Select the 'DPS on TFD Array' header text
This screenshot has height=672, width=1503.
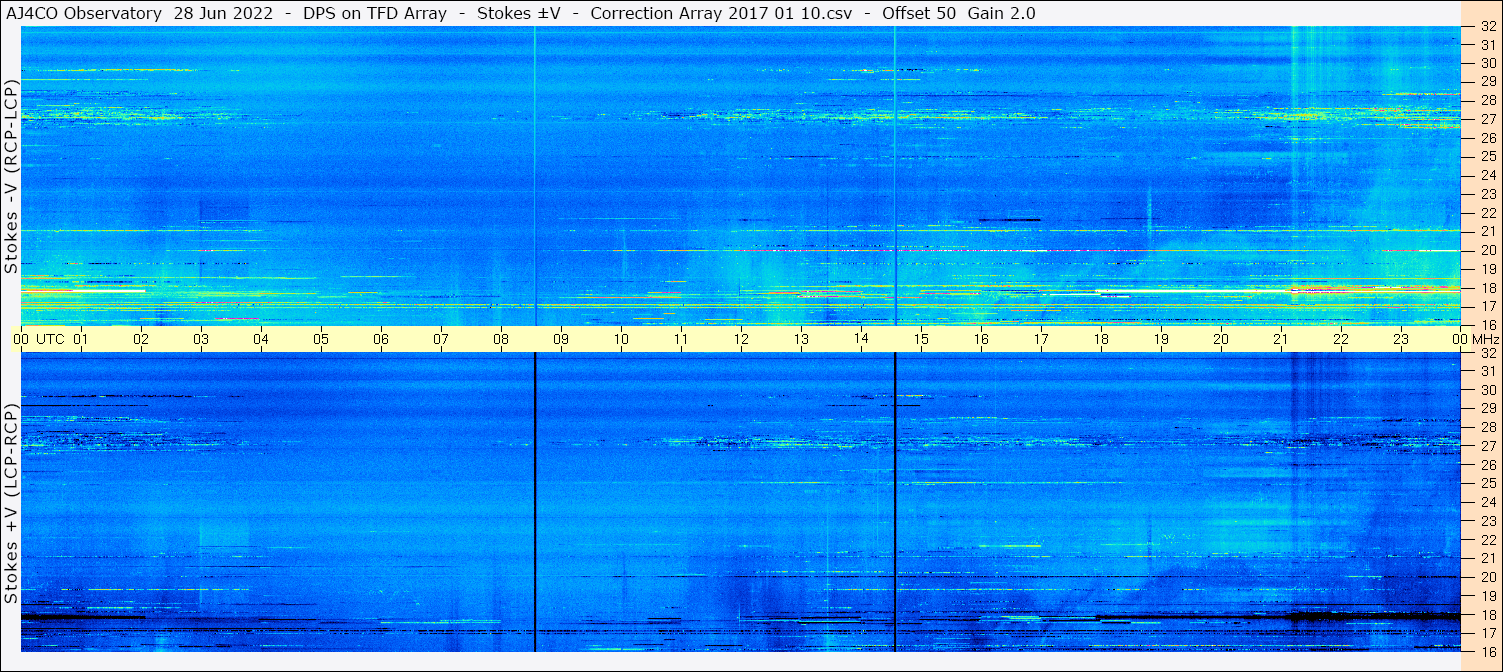[374, 14]
